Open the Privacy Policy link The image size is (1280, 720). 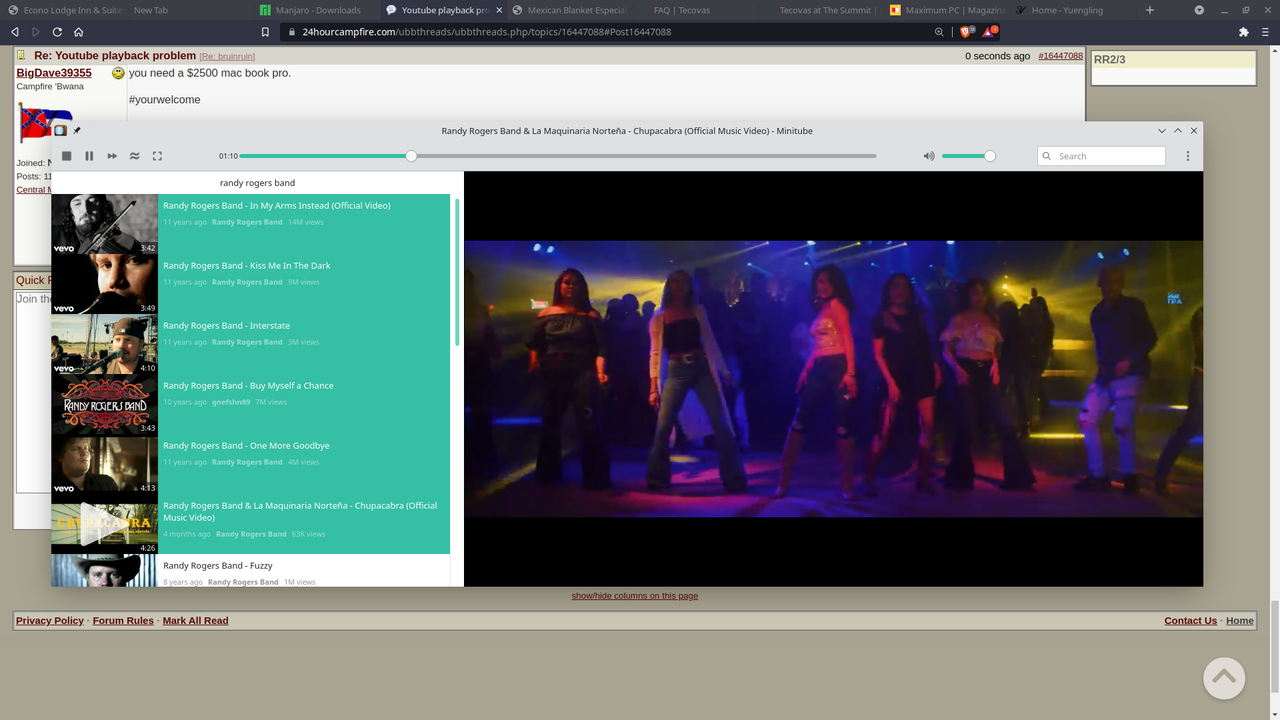click(50, 621)
